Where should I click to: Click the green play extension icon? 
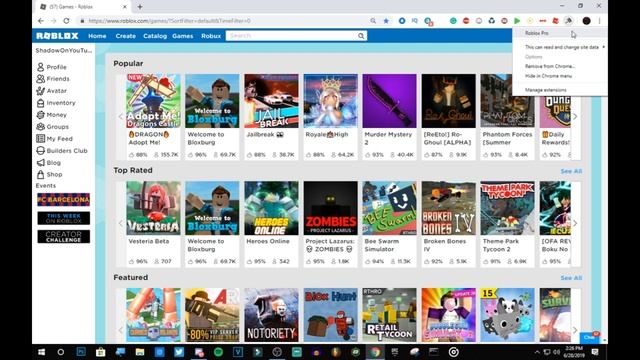tap(517, 21)
